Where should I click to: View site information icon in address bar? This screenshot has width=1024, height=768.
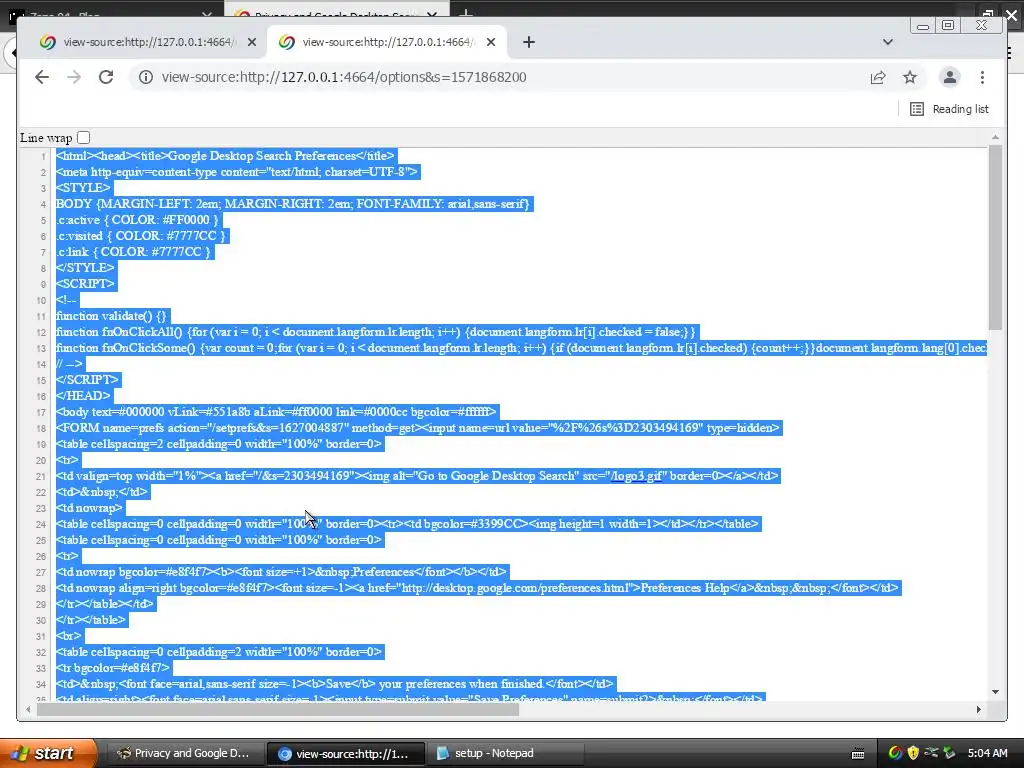146,77
